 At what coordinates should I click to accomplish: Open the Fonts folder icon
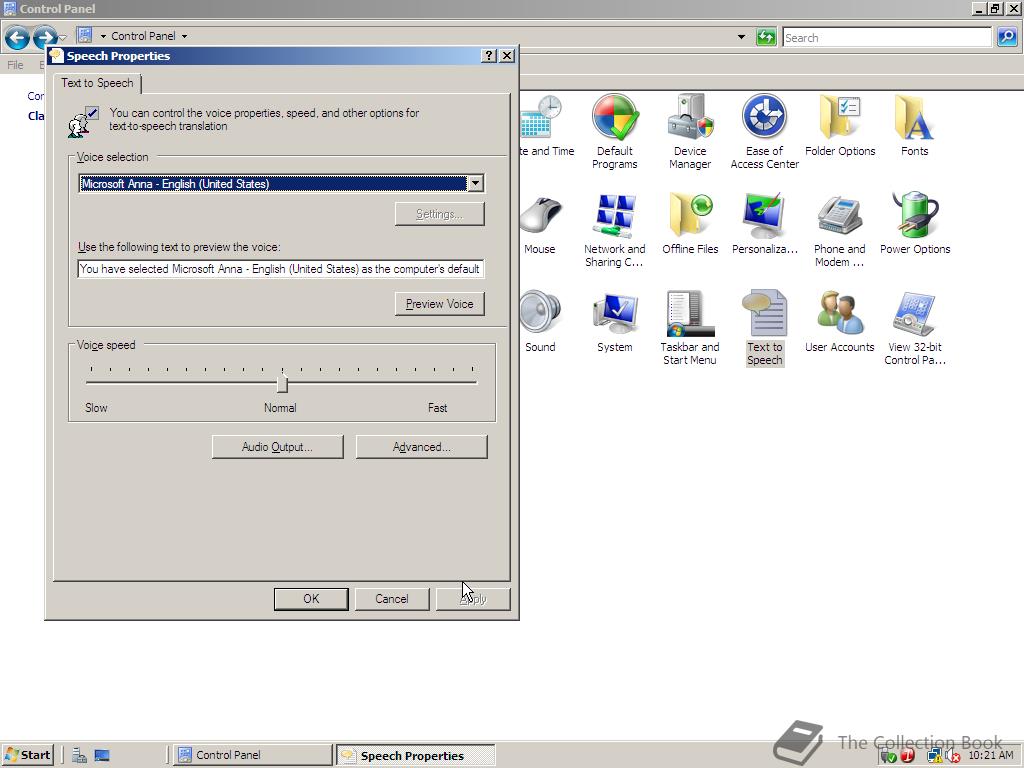[914, 125]
